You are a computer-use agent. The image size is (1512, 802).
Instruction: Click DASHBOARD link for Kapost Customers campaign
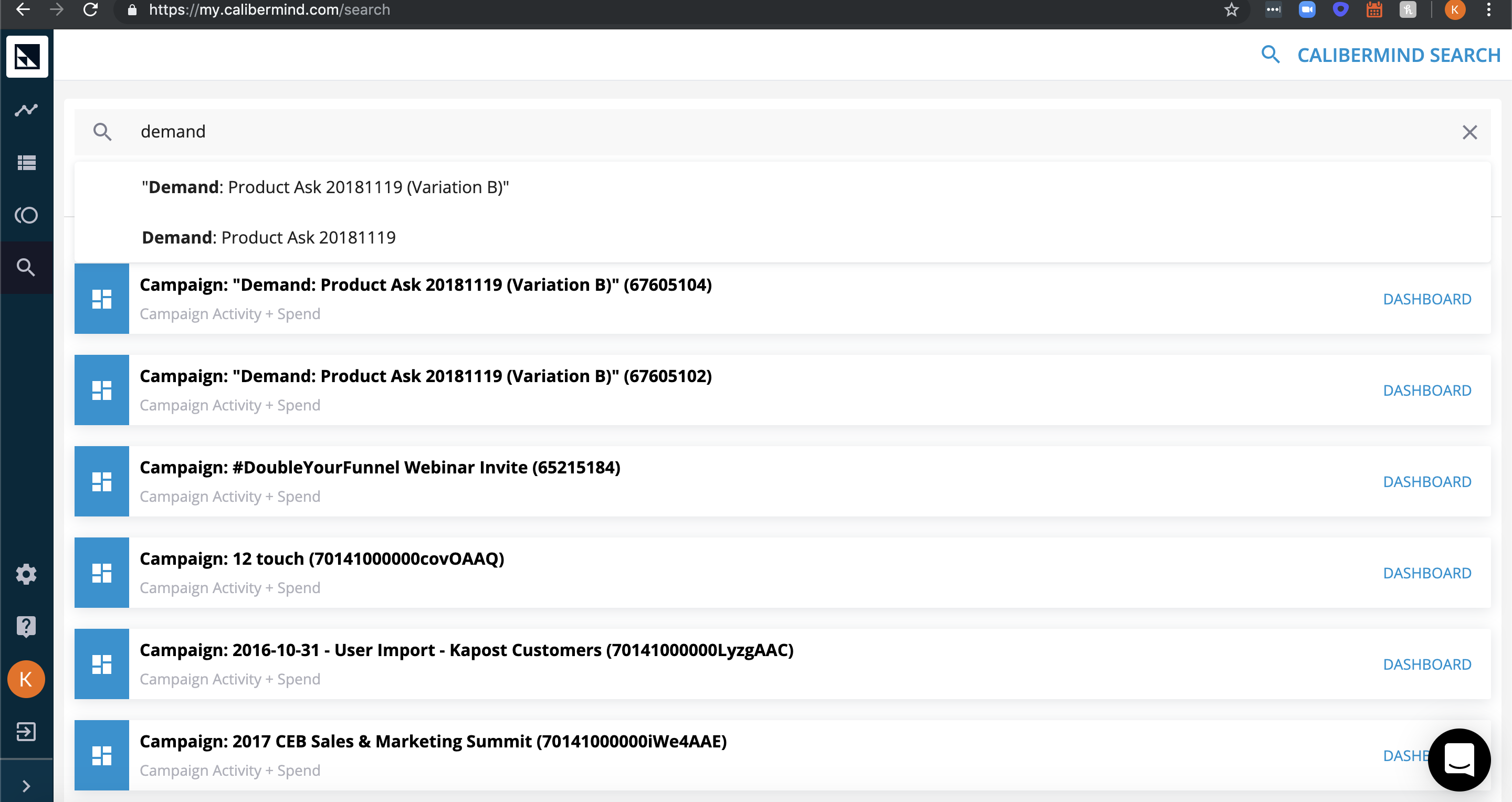[1427, 664]
